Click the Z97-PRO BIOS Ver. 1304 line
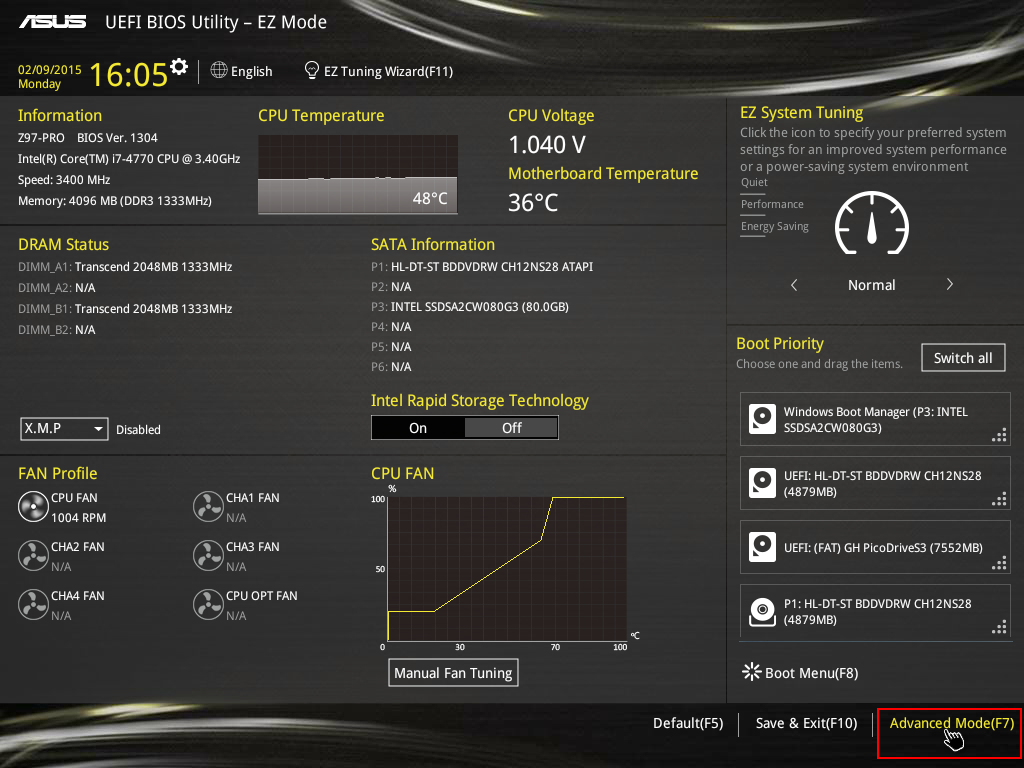1024x768 pixels. (88, 138)
